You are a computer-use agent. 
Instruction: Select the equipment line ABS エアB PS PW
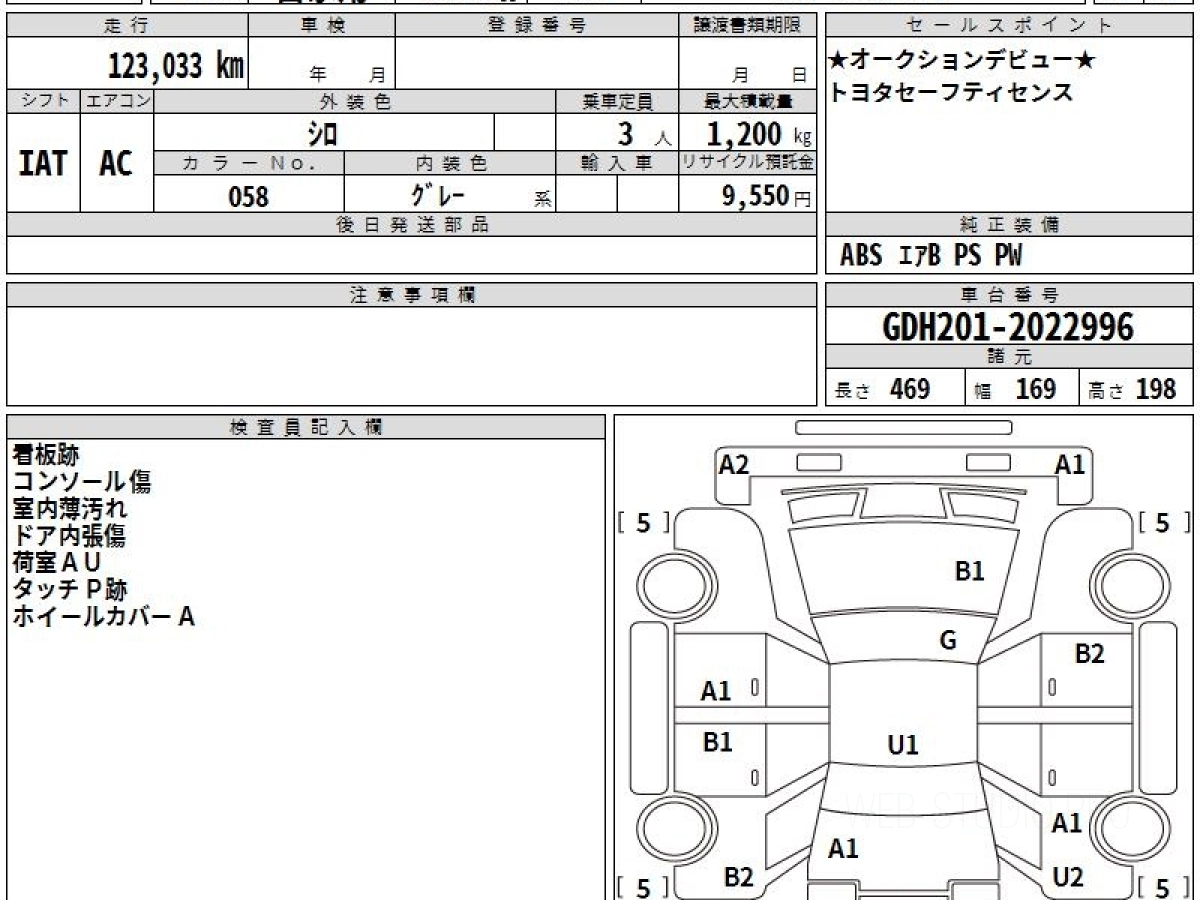point(931,256)
